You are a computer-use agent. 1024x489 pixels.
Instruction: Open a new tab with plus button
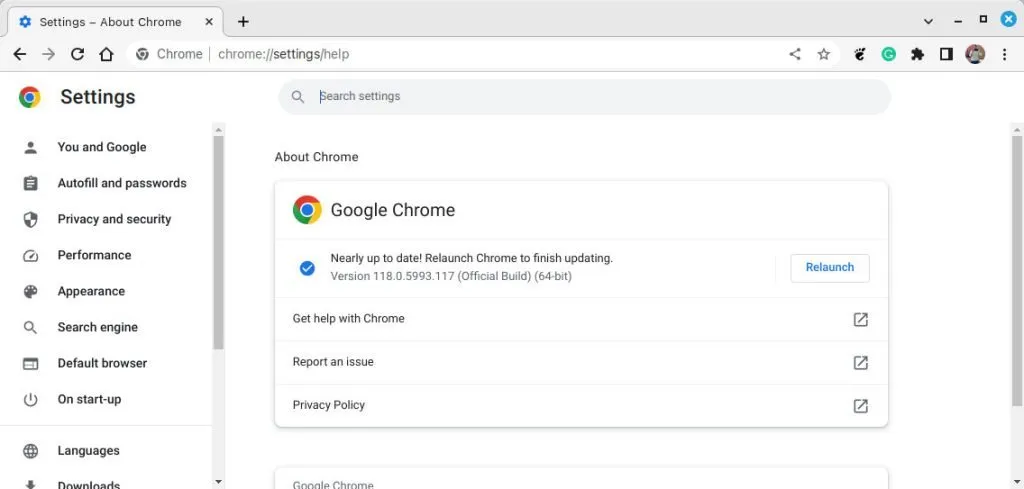click(243, 22)
